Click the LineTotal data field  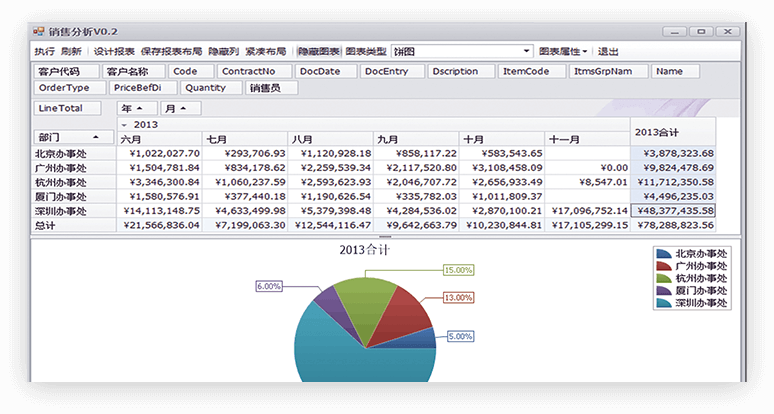pos(66,108)
